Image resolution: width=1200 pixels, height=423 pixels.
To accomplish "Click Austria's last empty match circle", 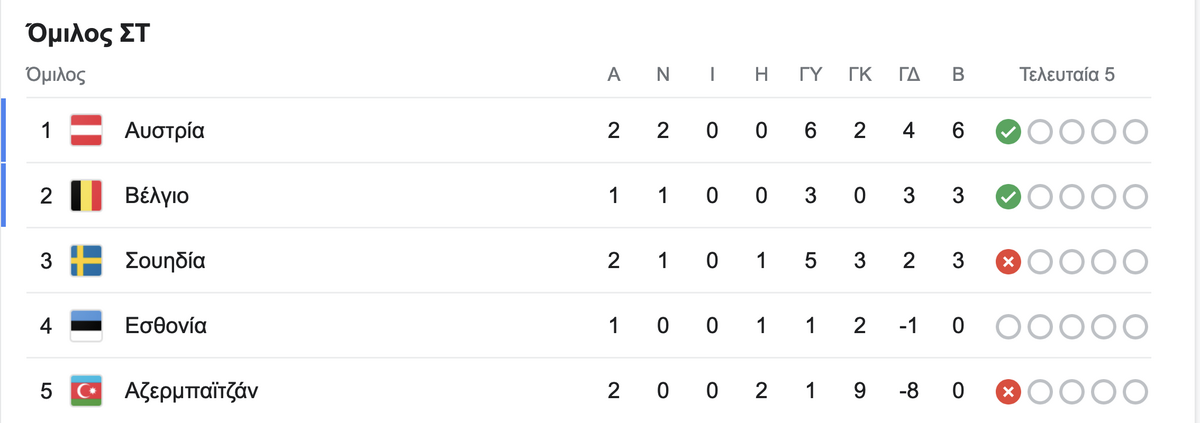I will 1135,131.
